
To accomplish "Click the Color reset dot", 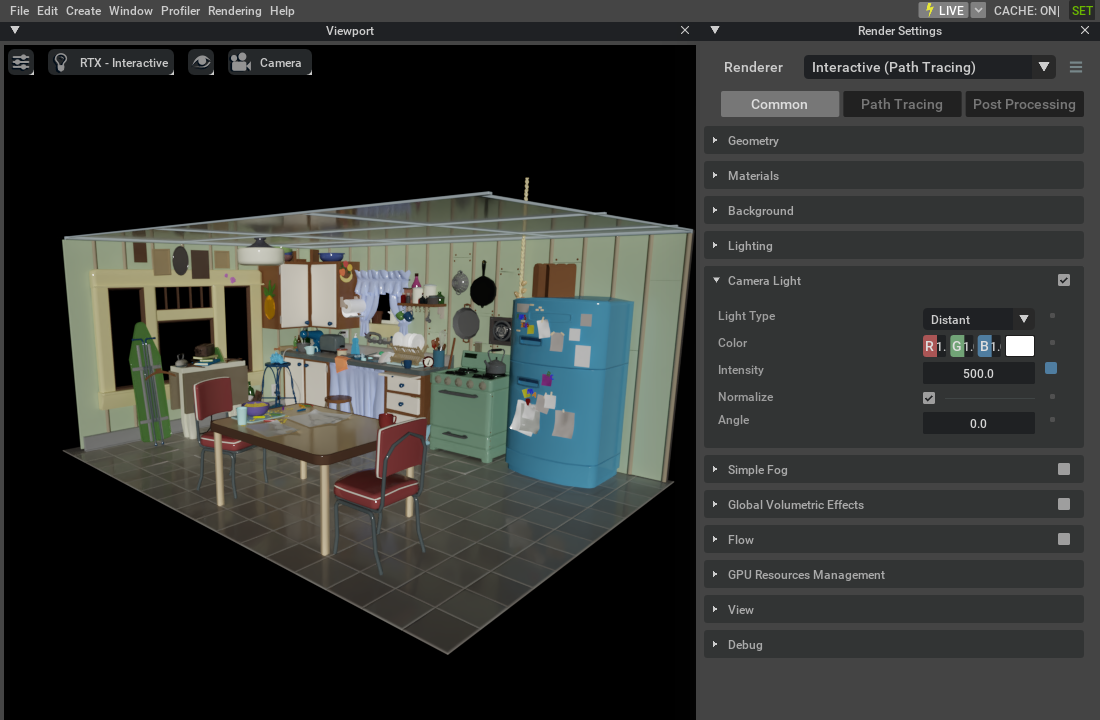I will tap(1052, 342).
